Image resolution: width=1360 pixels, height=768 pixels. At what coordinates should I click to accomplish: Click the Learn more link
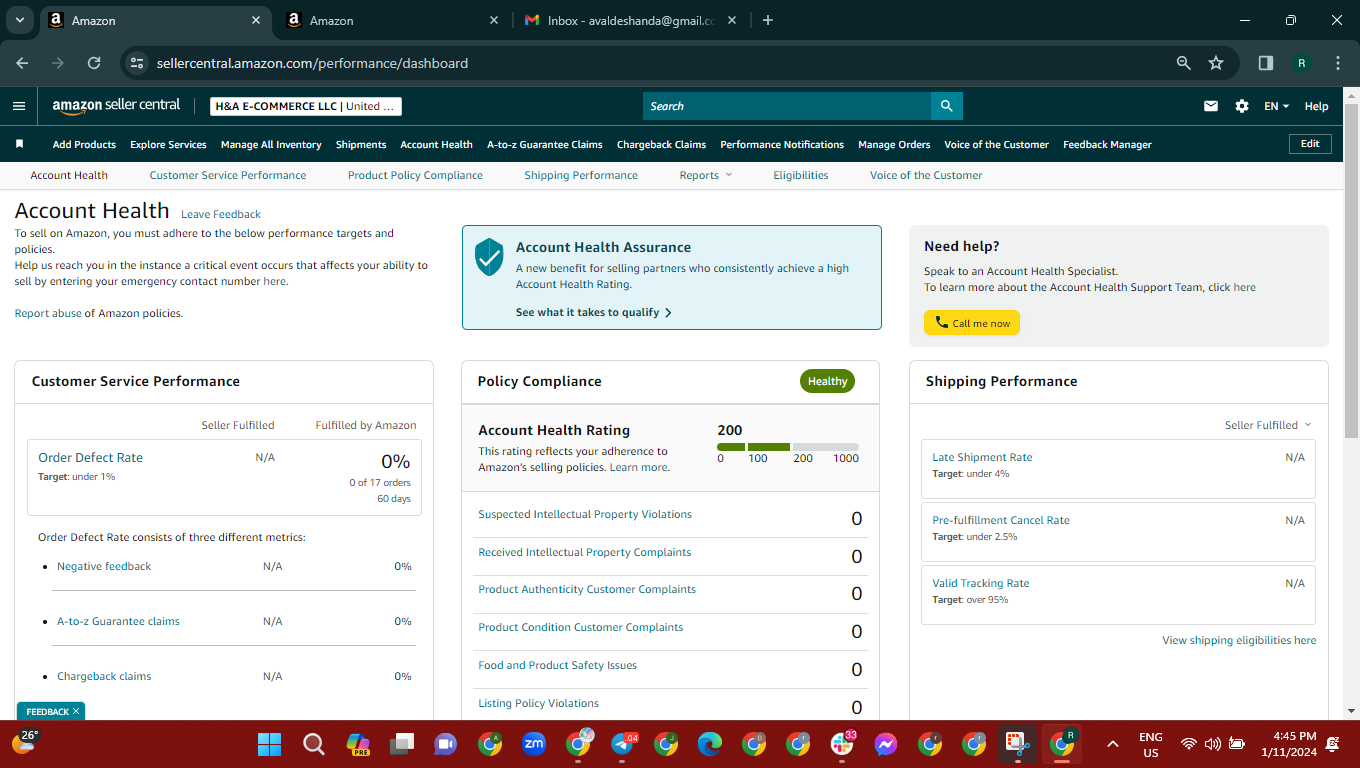tap(638, 467)
